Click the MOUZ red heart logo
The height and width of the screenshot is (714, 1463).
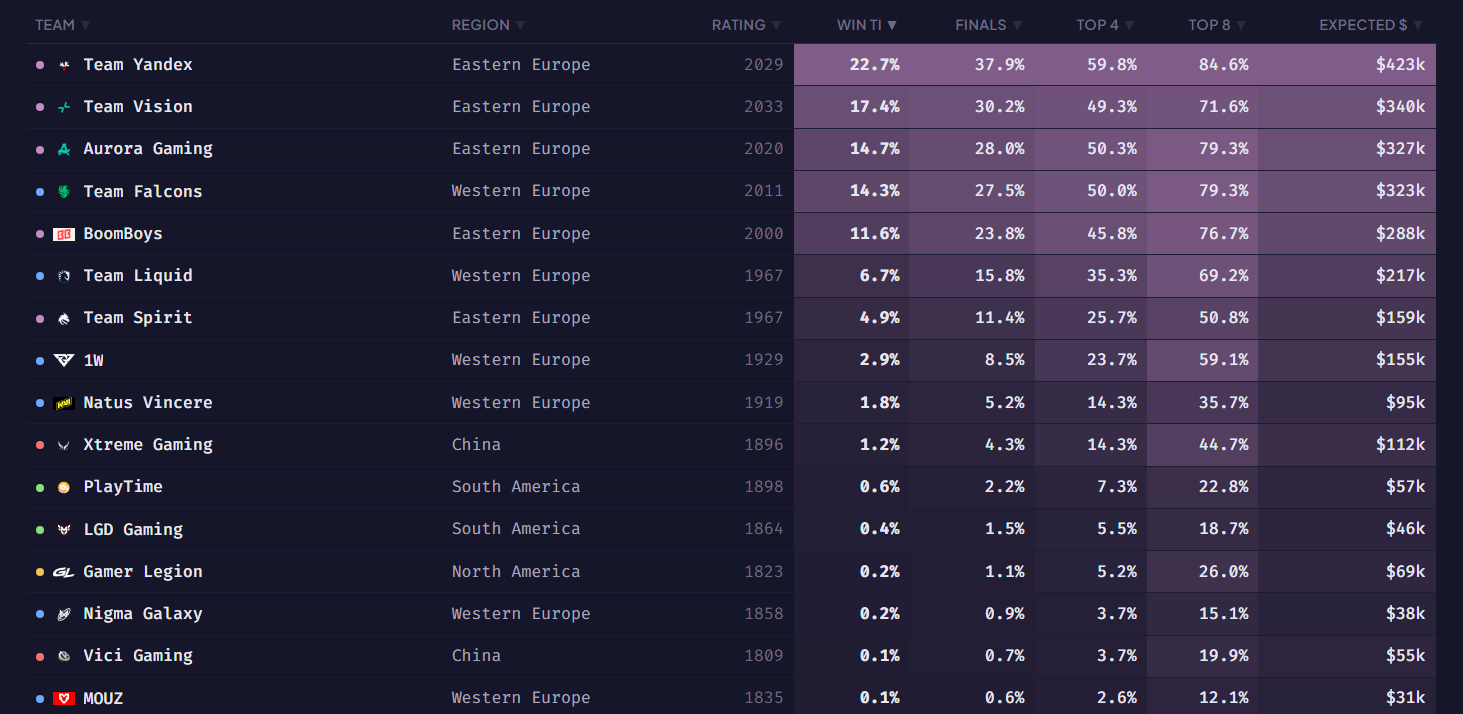point(64,698)
